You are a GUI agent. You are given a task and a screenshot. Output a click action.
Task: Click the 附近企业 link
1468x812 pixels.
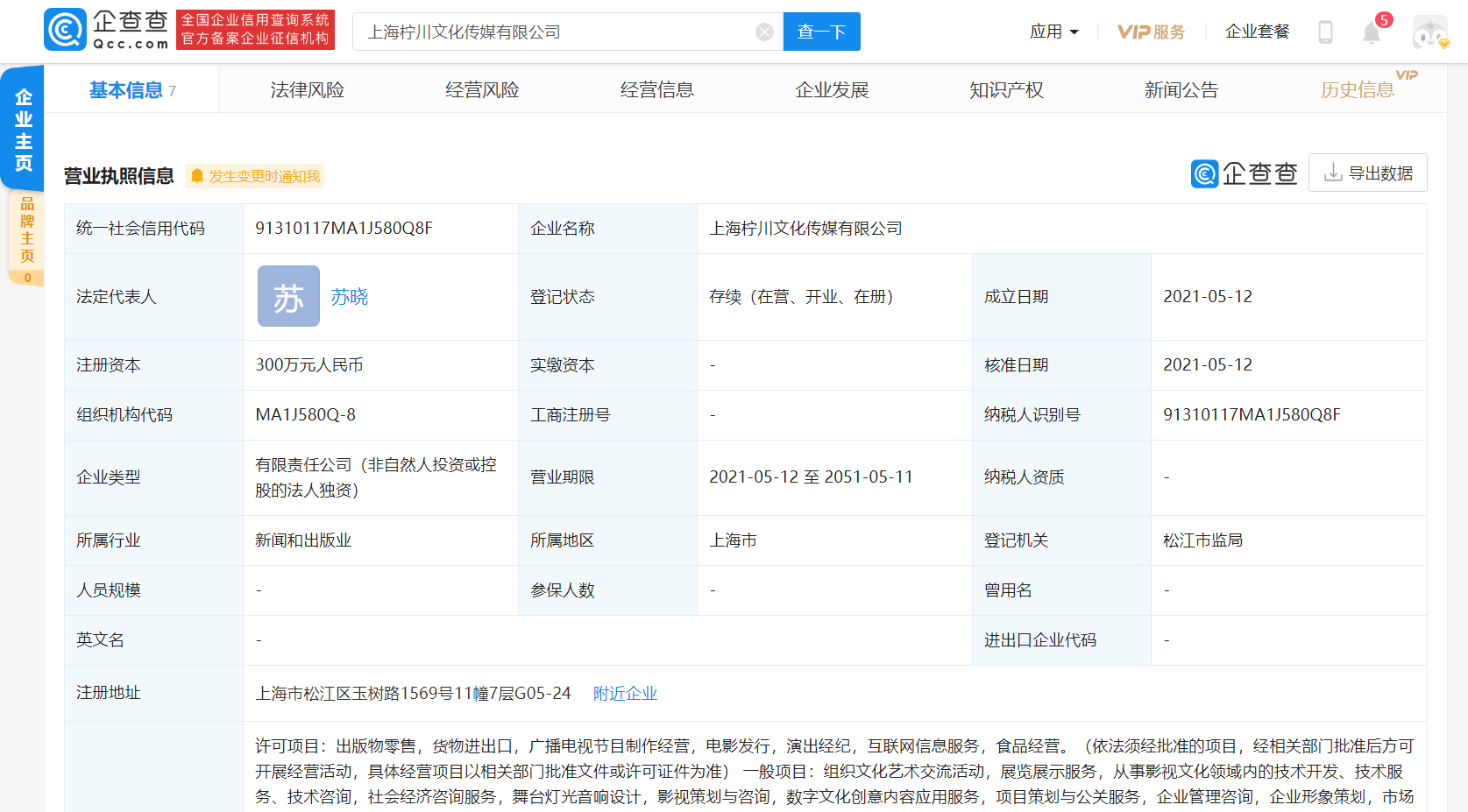pyautogui.click(x=625, y=694)
